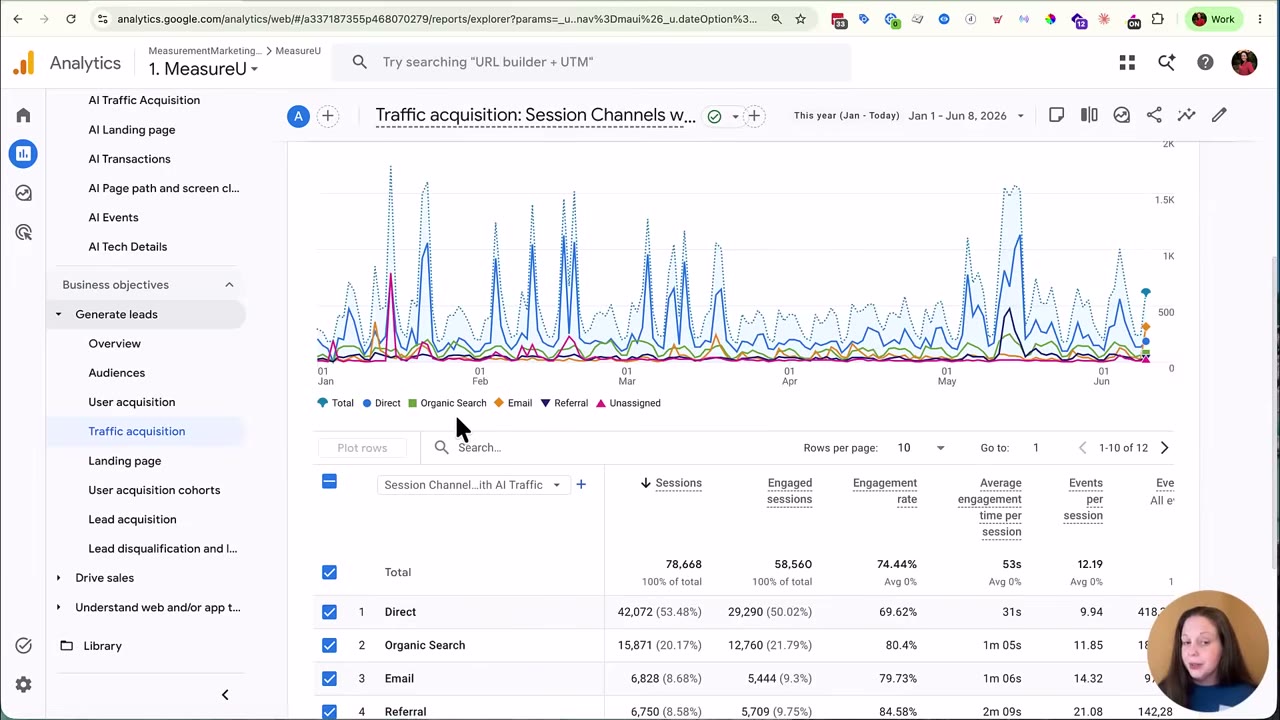Add a secondary dimension plus icon
The height and width of the screenshot is (720, 1280).
[x=581, y=485]
